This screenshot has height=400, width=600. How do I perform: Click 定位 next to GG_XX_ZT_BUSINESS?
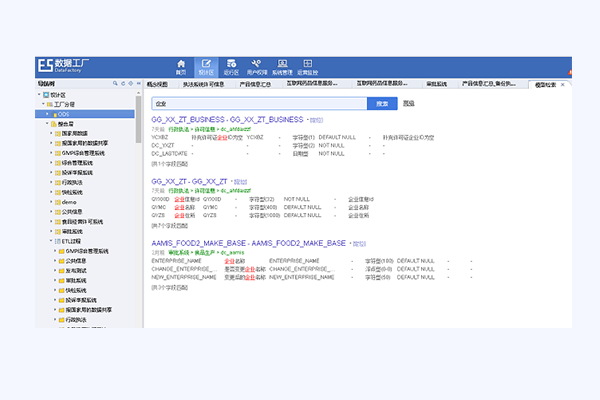(x=316, y=121)
